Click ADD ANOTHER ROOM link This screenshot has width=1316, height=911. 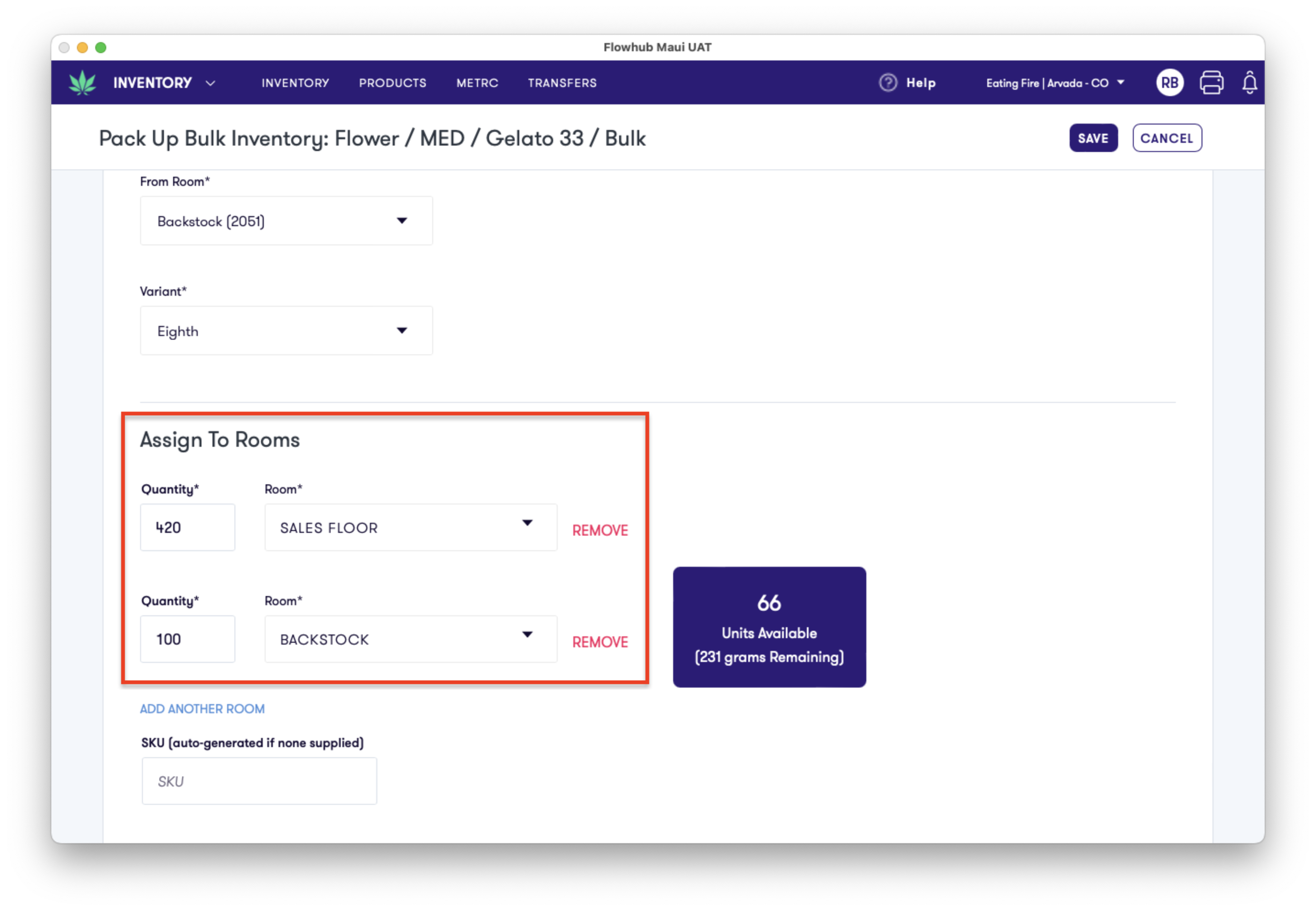click(202, 709)
